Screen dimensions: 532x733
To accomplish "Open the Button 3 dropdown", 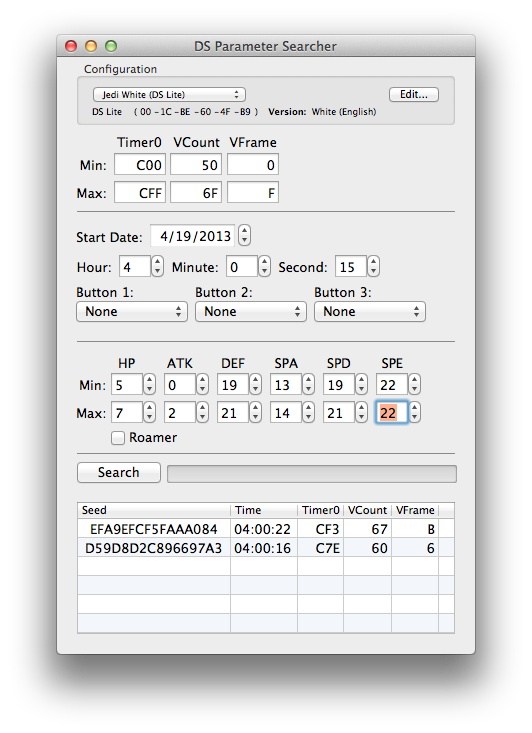I will pyautogui.click(x=370, y=312).
